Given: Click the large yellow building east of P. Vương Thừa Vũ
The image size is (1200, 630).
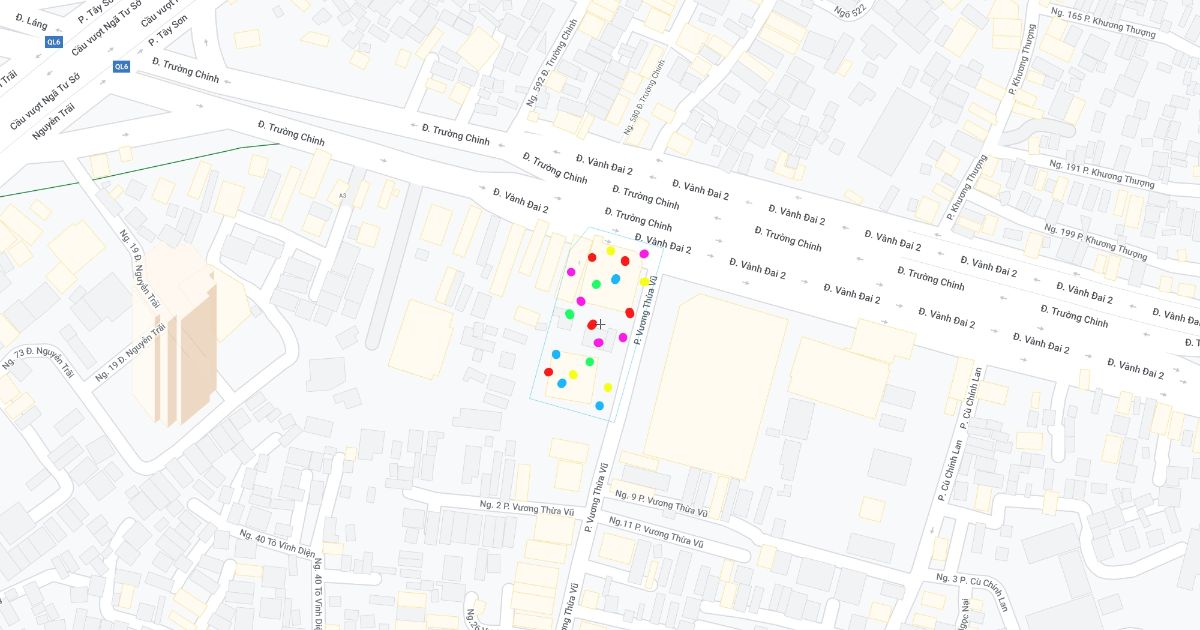Looking at the screenshot, I should click(x=716, y=385).
